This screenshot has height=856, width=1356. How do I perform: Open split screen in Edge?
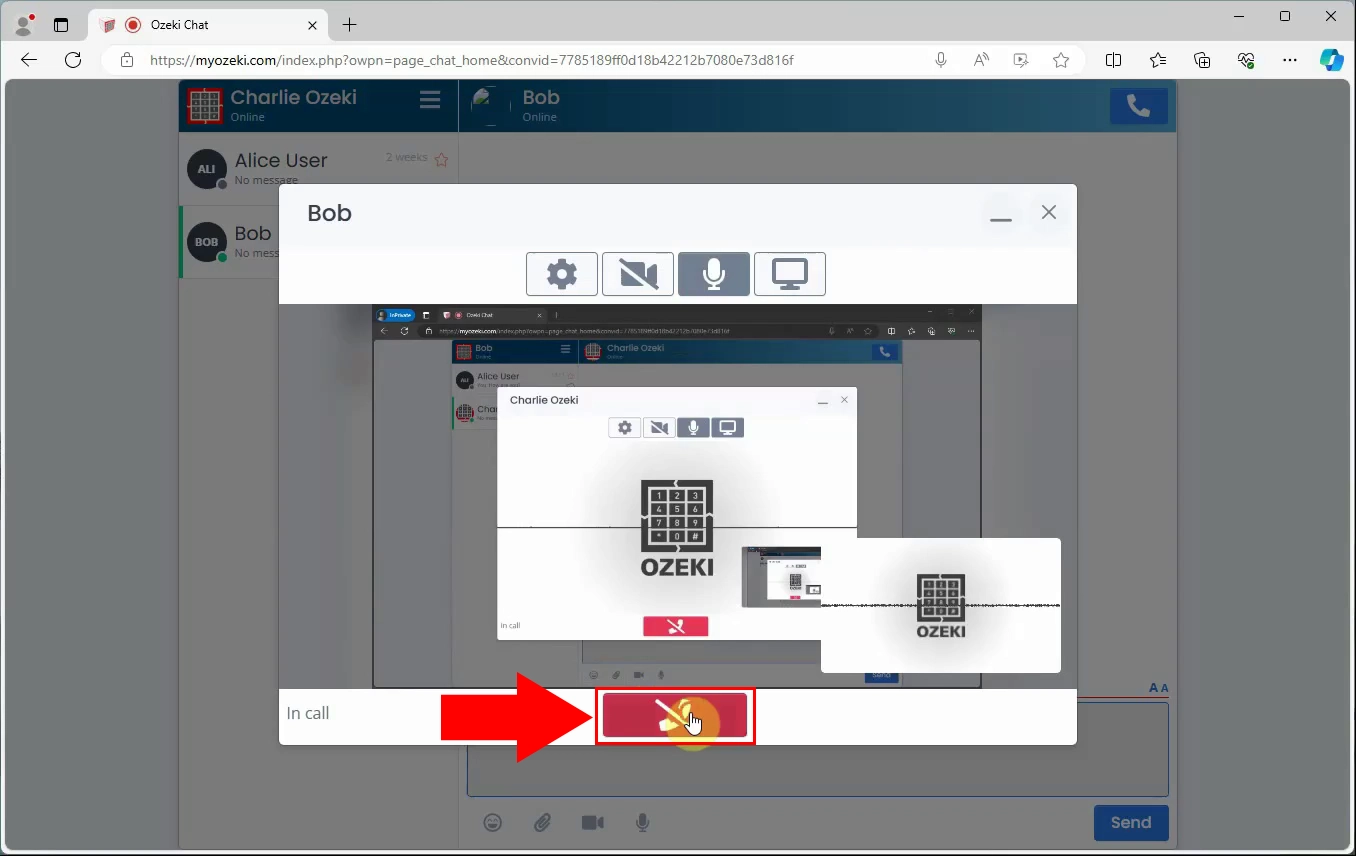tap(1113, 60)
